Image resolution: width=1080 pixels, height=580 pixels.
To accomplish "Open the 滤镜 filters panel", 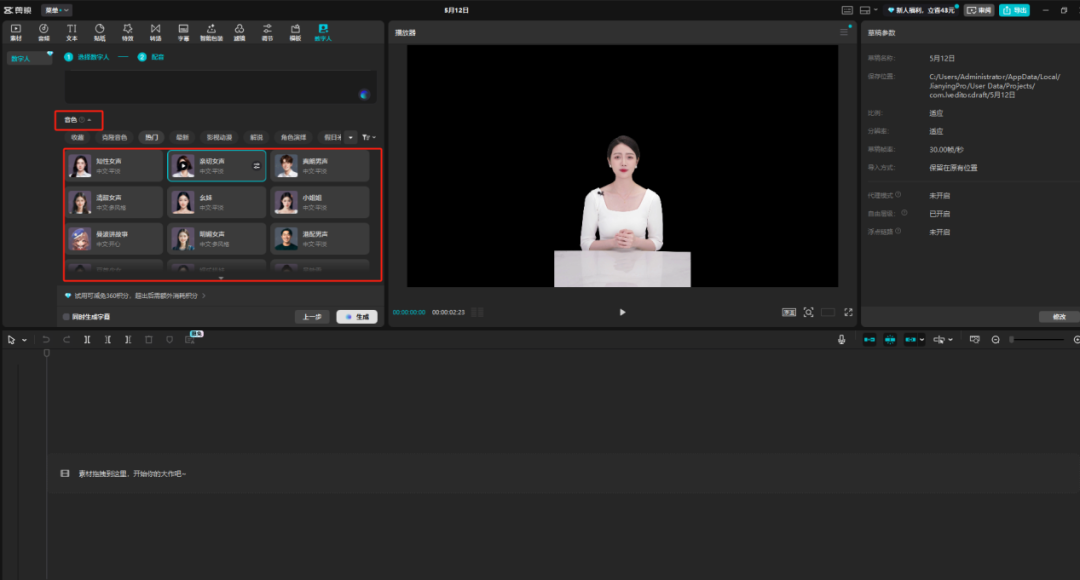I will pyautogui.click(x=239, y=32).
